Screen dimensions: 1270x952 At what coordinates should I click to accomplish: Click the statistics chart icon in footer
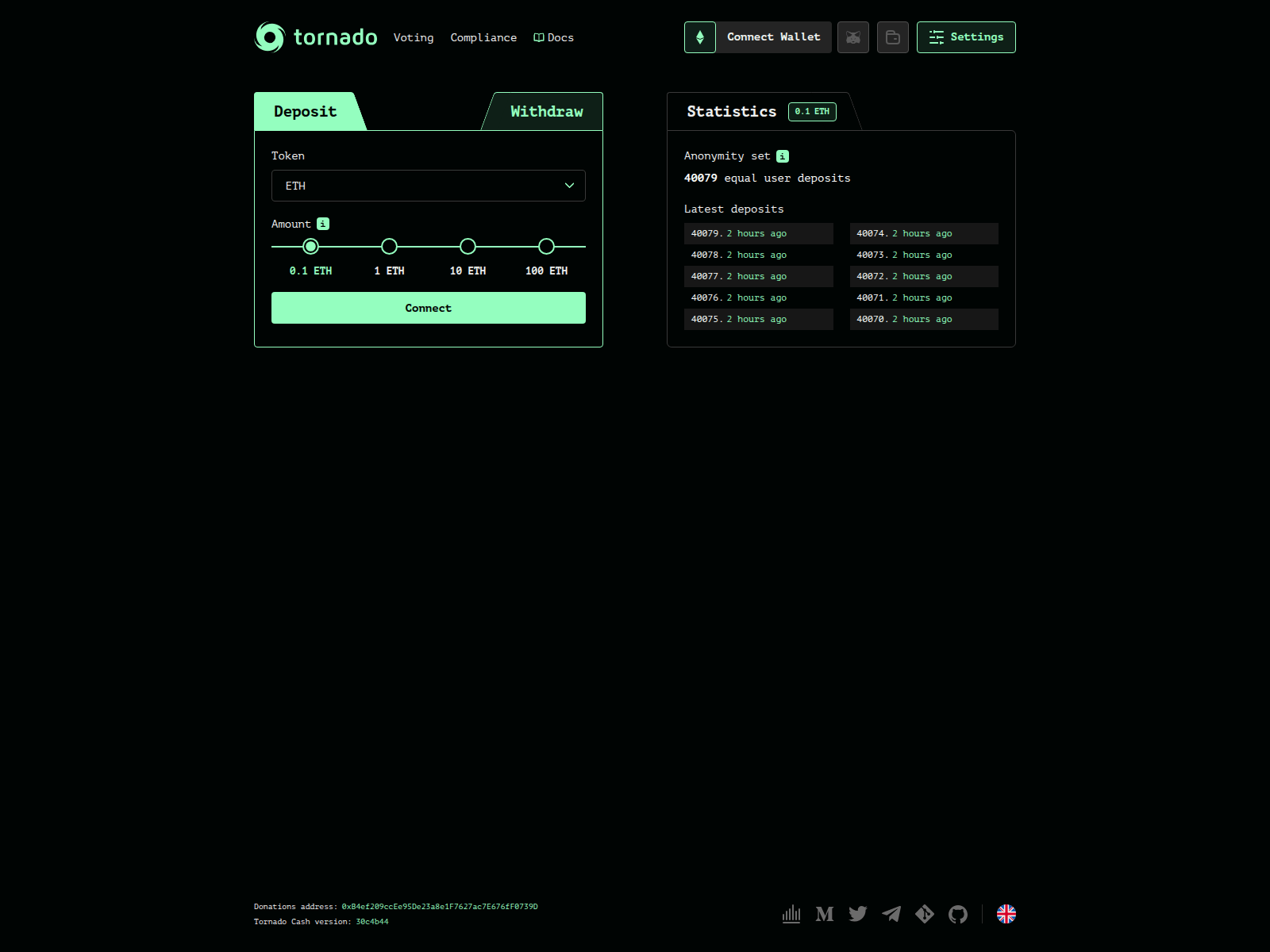[x=791, y=914]
